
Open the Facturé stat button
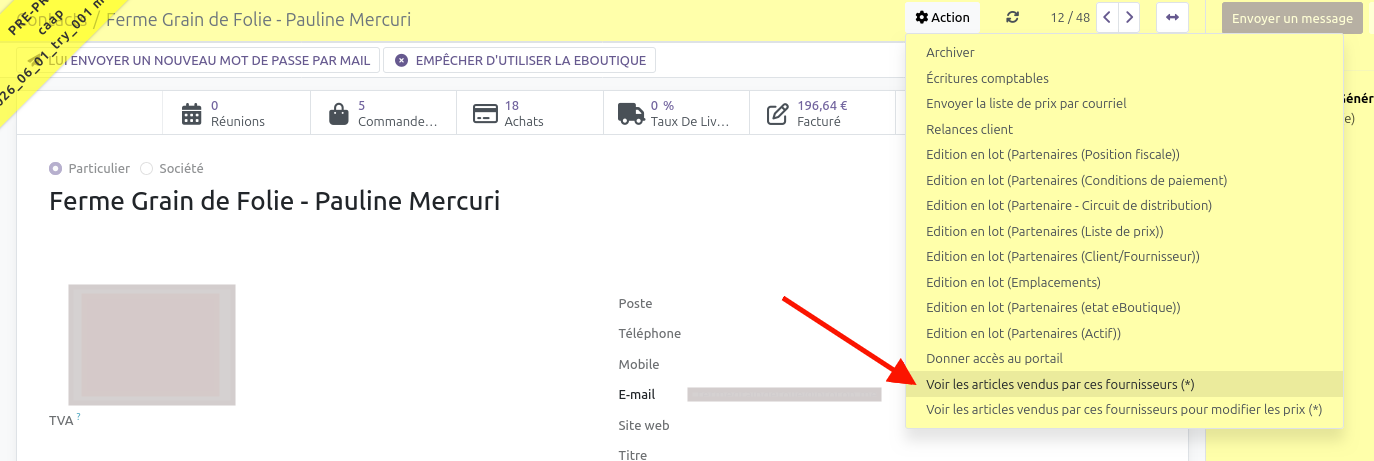tap(822, 113)
